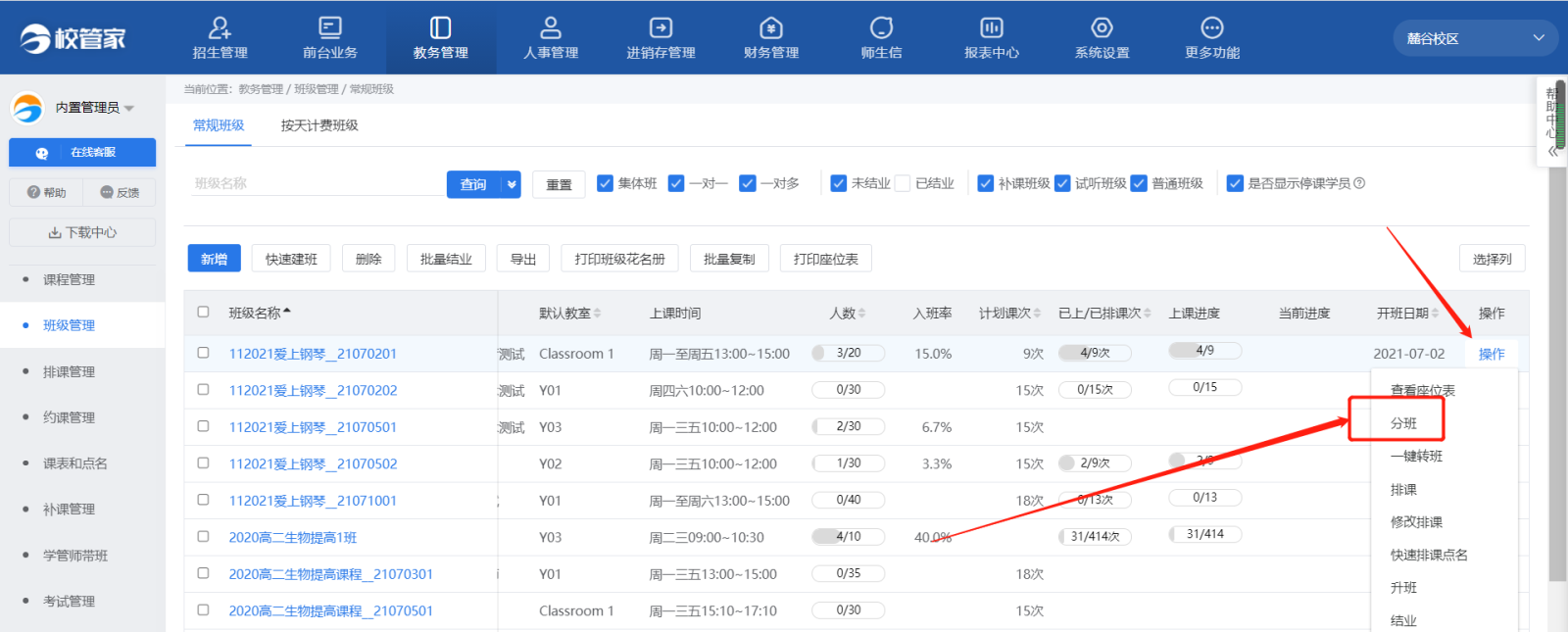Select the 教务管理 navigation icon
Viewport: 1568px width, 632px height.
point(441,27)
